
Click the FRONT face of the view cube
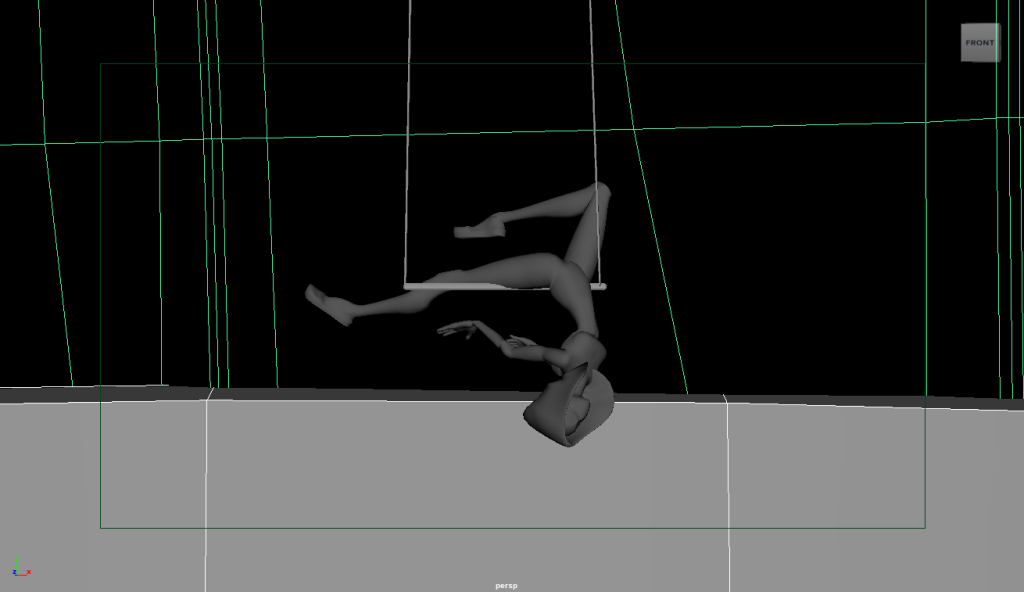(979, 42)
